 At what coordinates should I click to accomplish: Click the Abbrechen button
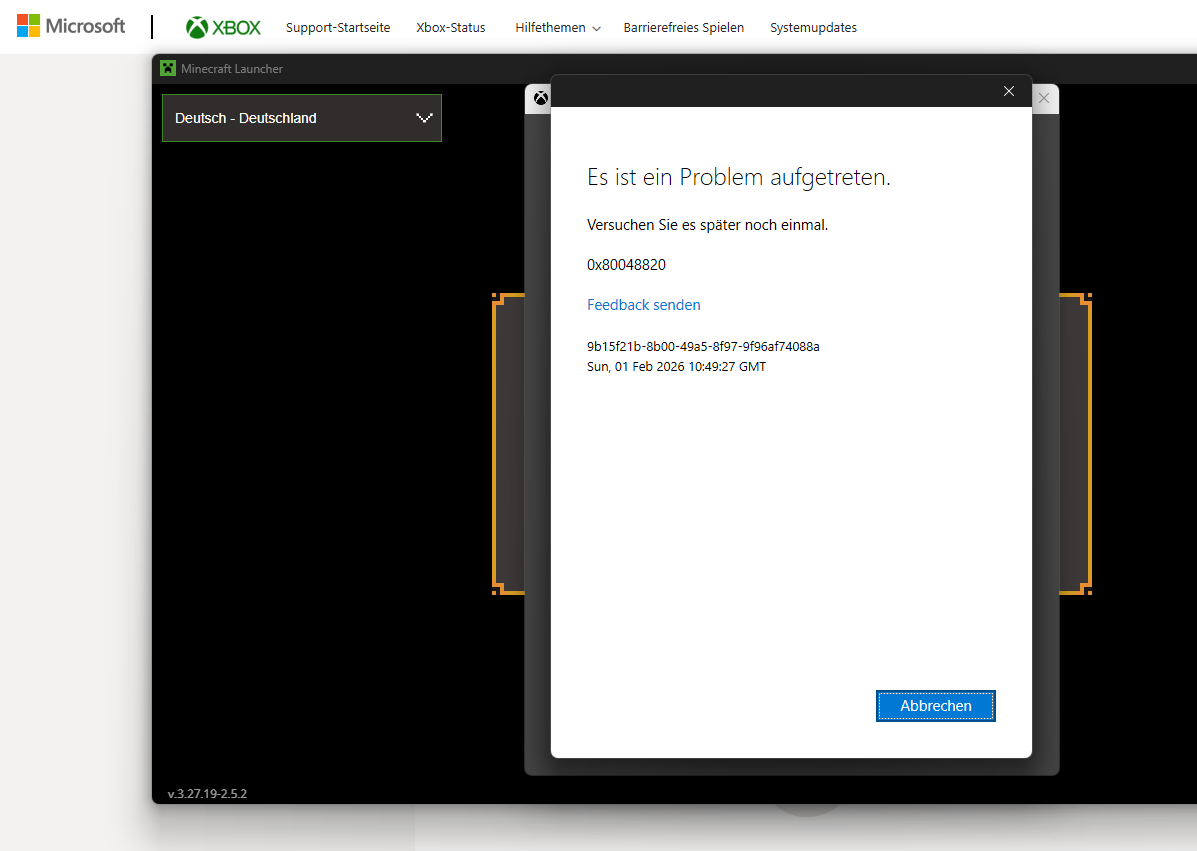935,706
